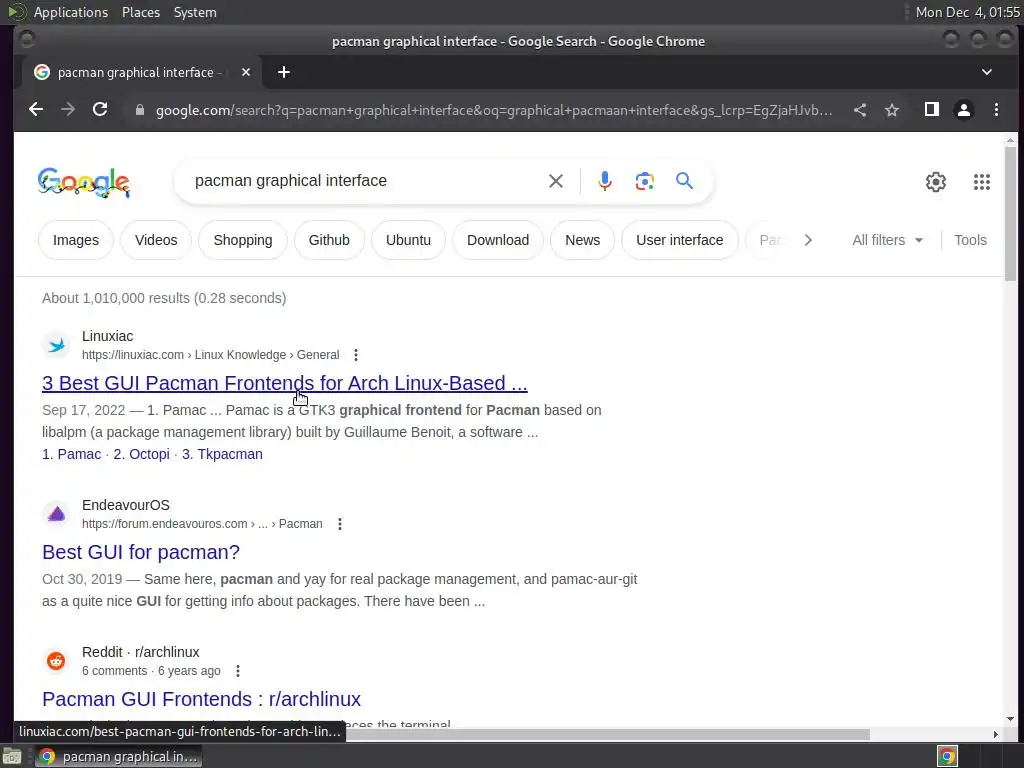The height and width of the screenshot is (768, 1024).
Task: Show more filter chips with the right chevron
Action: 808,240
